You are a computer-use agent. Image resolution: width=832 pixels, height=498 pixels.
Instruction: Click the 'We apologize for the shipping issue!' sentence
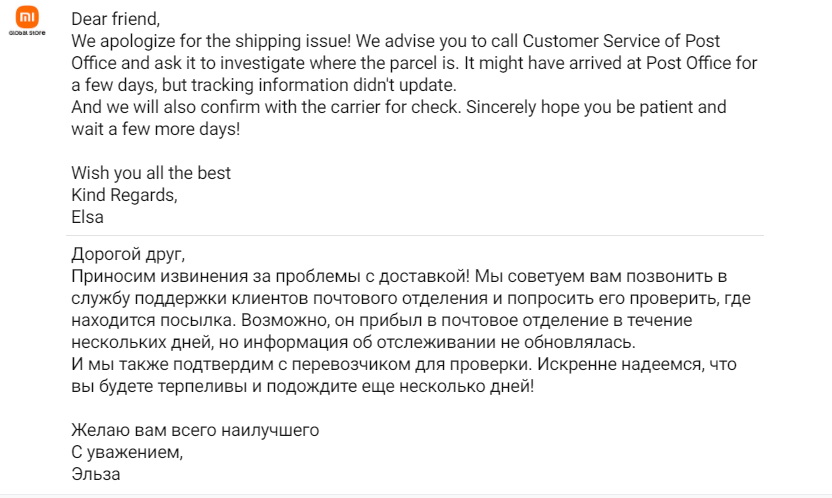point(211,41)
